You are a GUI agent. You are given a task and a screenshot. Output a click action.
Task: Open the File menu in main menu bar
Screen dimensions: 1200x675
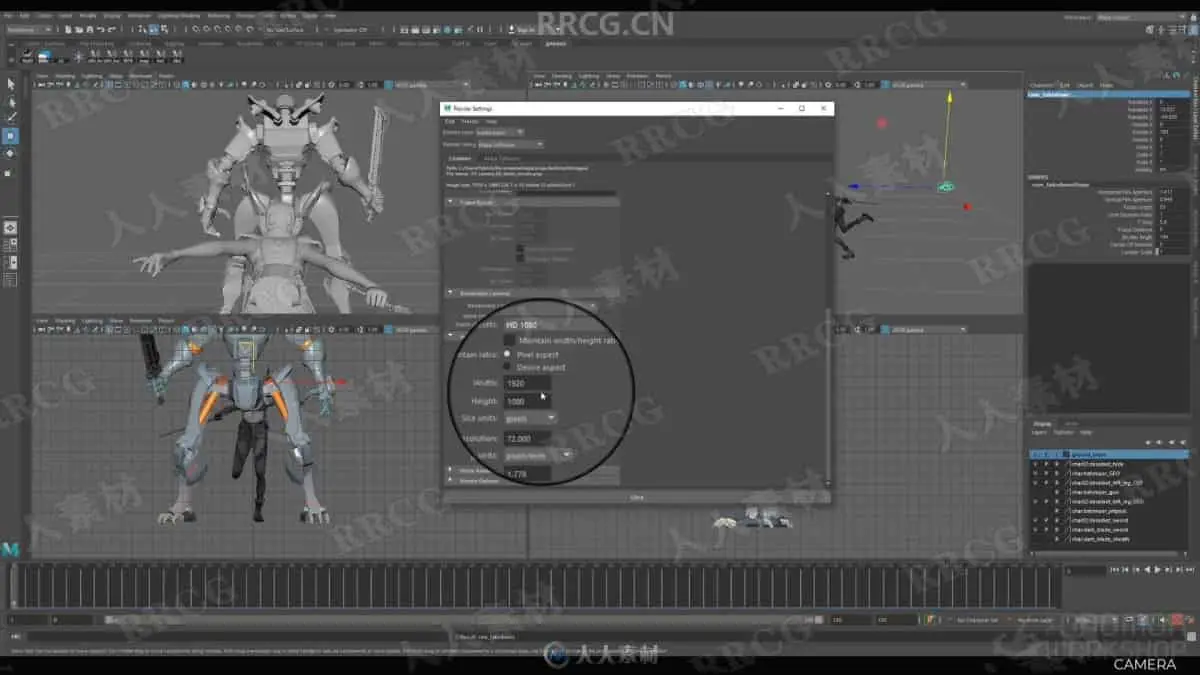pos(8,16)
